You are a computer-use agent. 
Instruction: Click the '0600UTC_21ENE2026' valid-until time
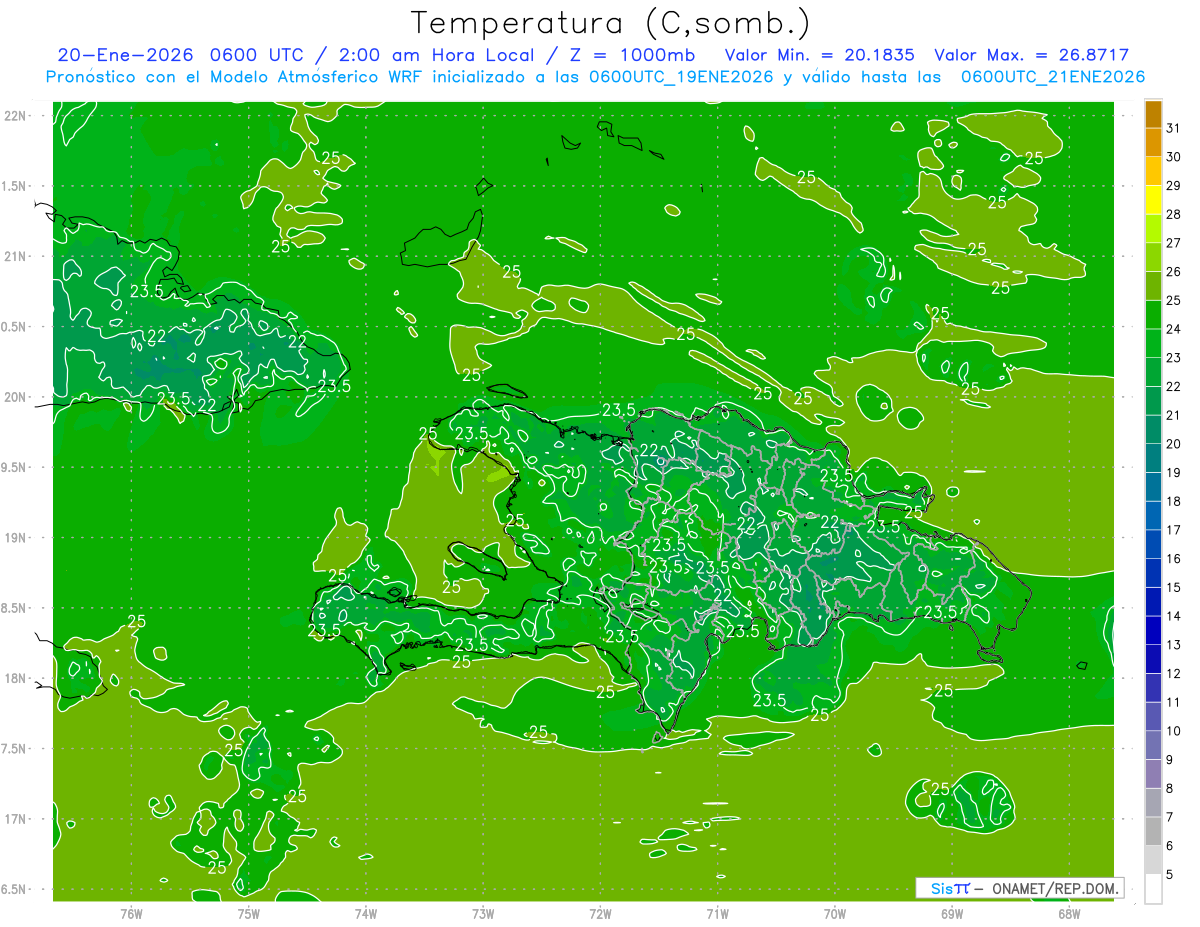point(1053,77)
